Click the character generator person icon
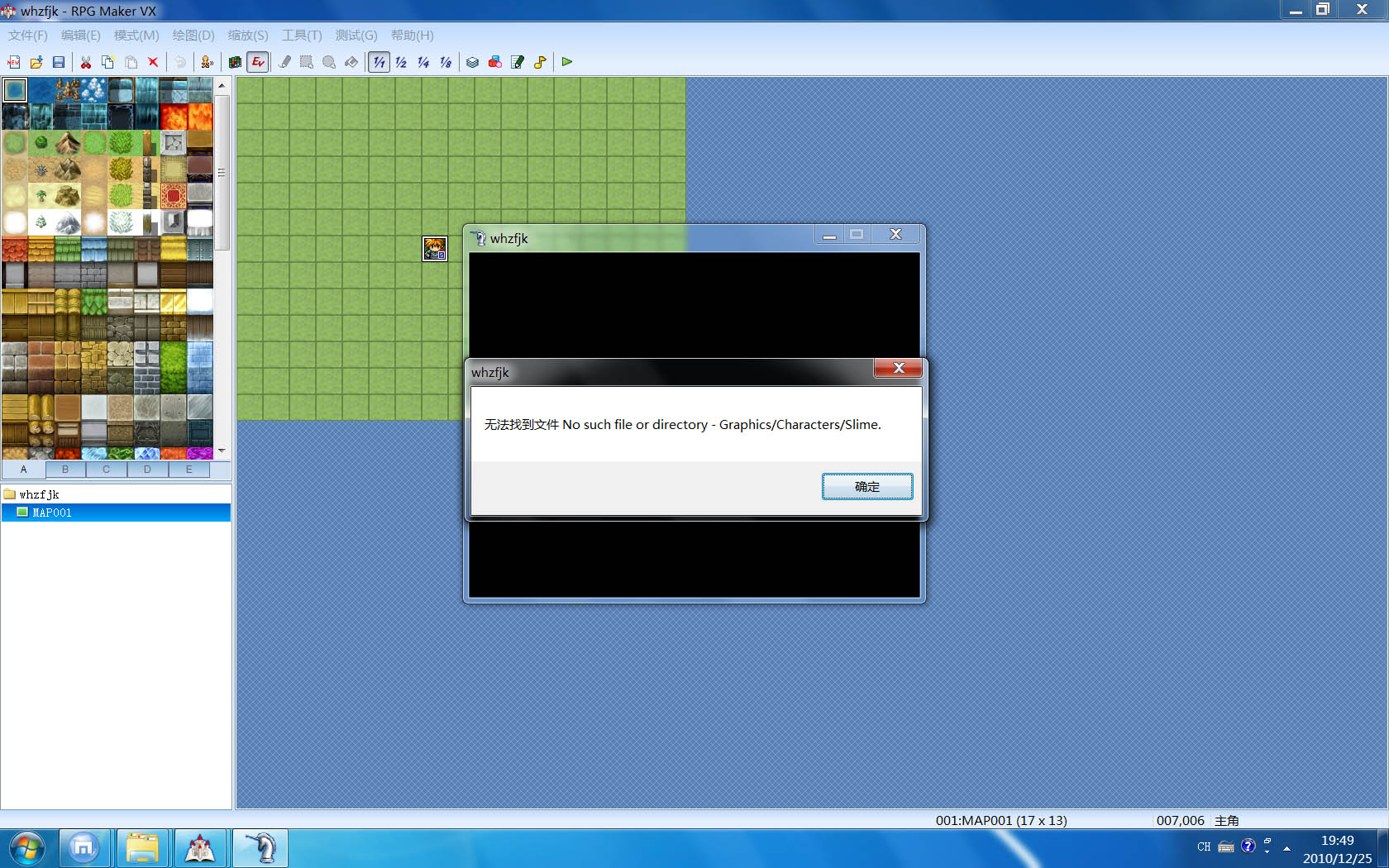This screenshot has height=868, width=1389. point(207,62)
